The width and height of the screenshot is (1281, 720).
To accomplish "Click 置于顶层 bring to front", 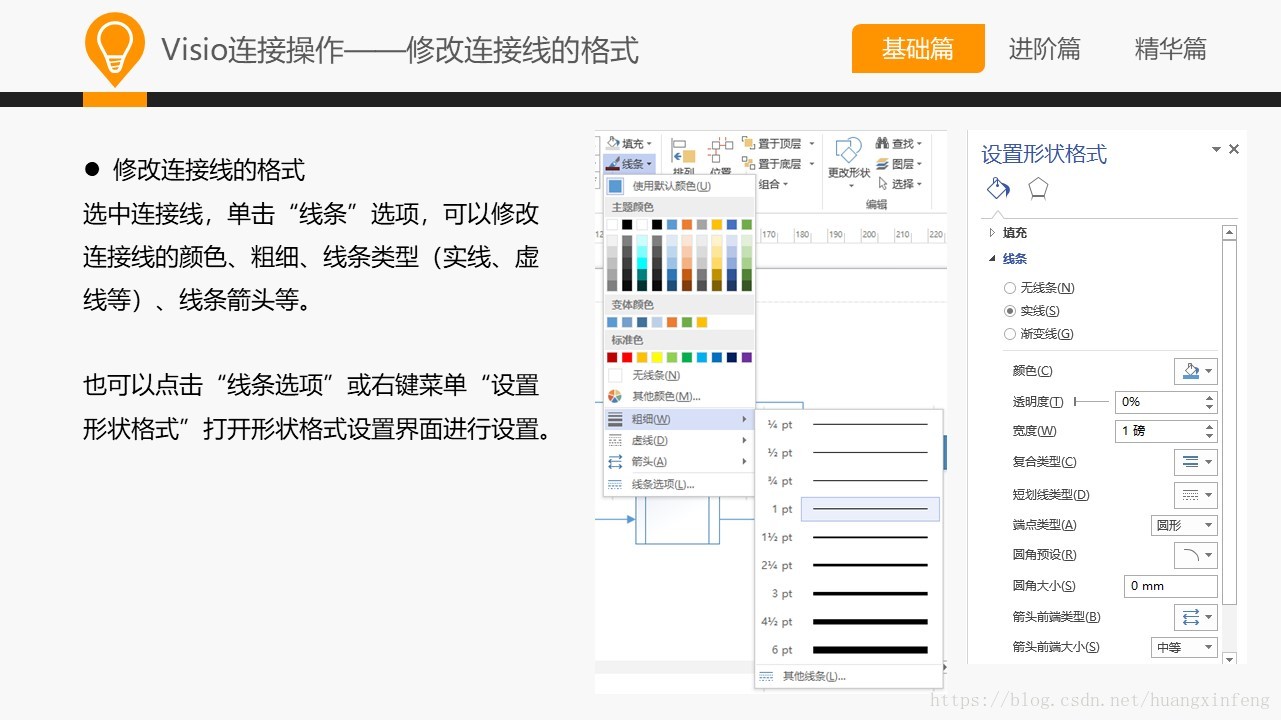I will tap(777, 143).
